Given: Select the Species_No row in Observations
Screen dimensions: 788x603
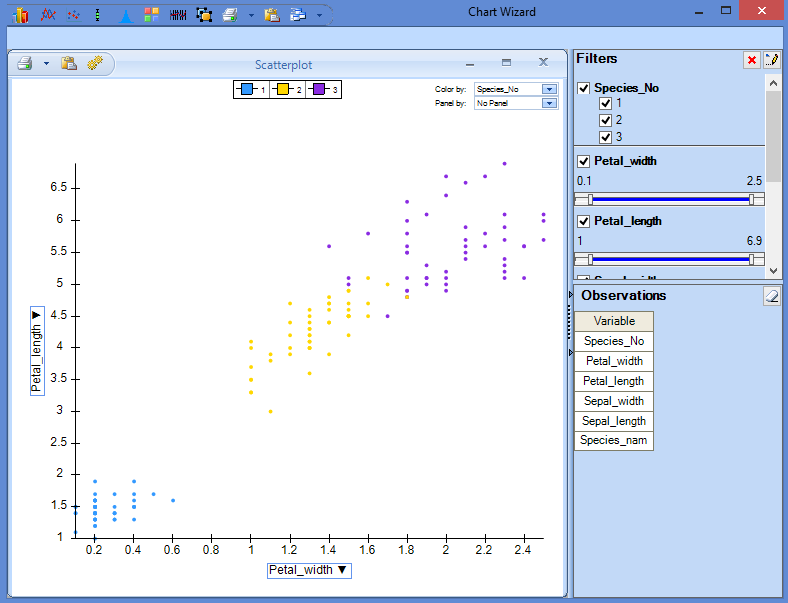Looking at the screenshot, I should (614, 341).
